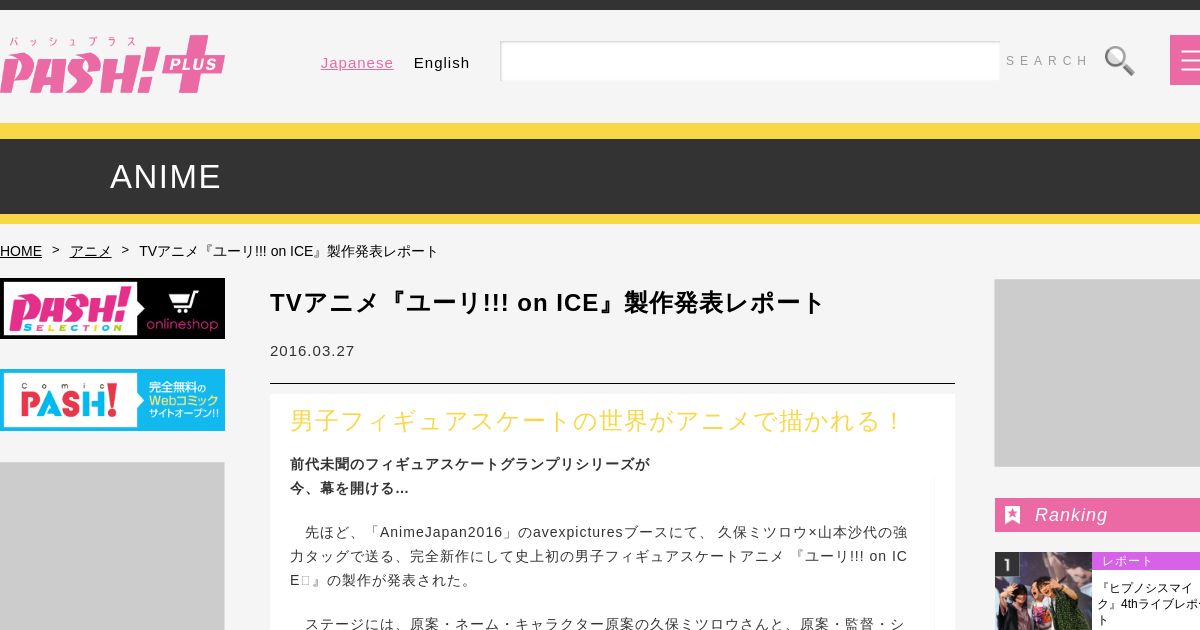Click the ANIME section header

(x=165, y=177)
